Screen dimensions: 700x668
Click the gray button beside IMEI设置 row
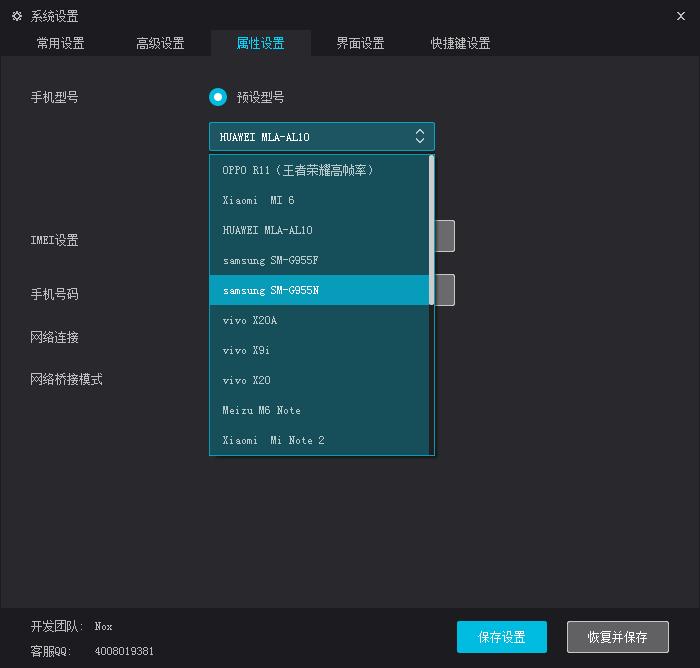445,236
